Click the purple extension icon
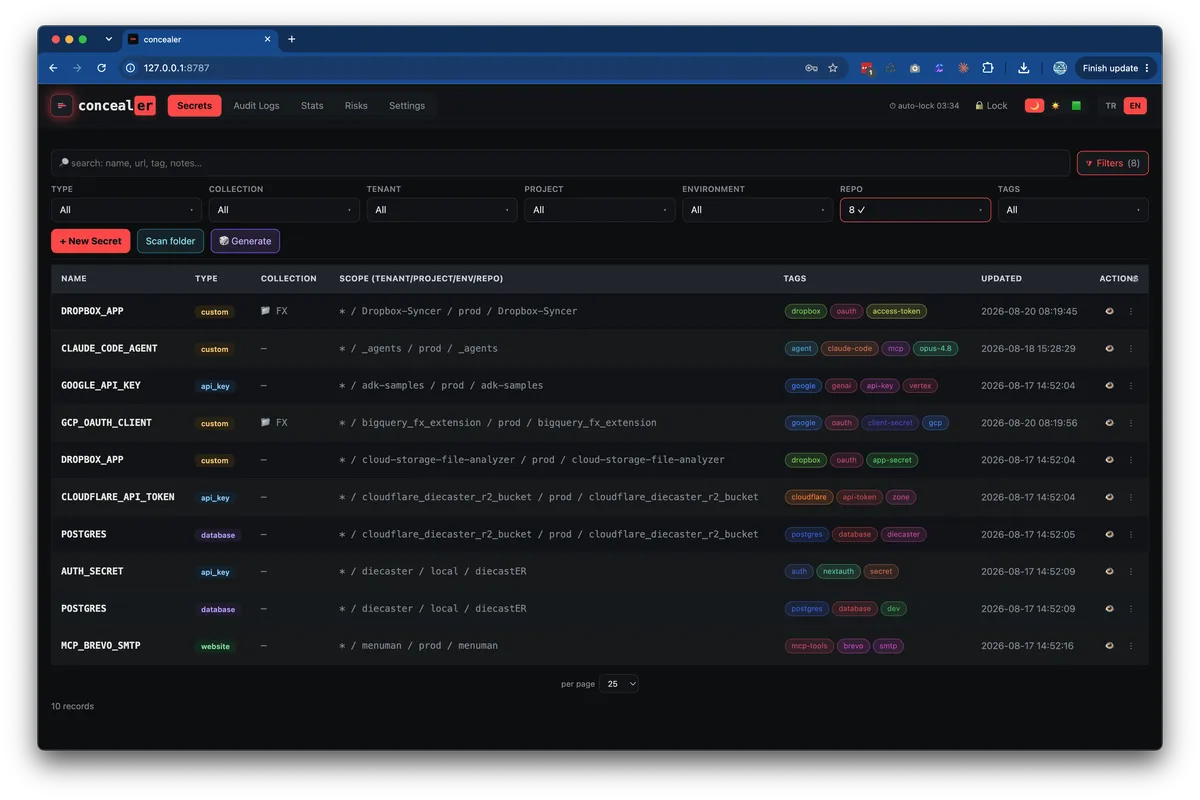1200x800 pixels. coord(939,68)
